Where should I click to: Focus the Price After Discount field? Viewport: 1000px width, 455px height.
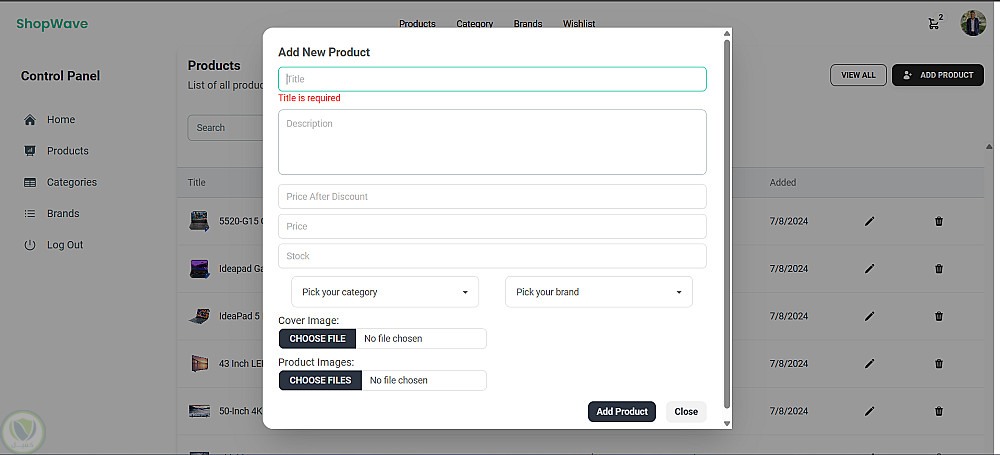coord(492,196)
